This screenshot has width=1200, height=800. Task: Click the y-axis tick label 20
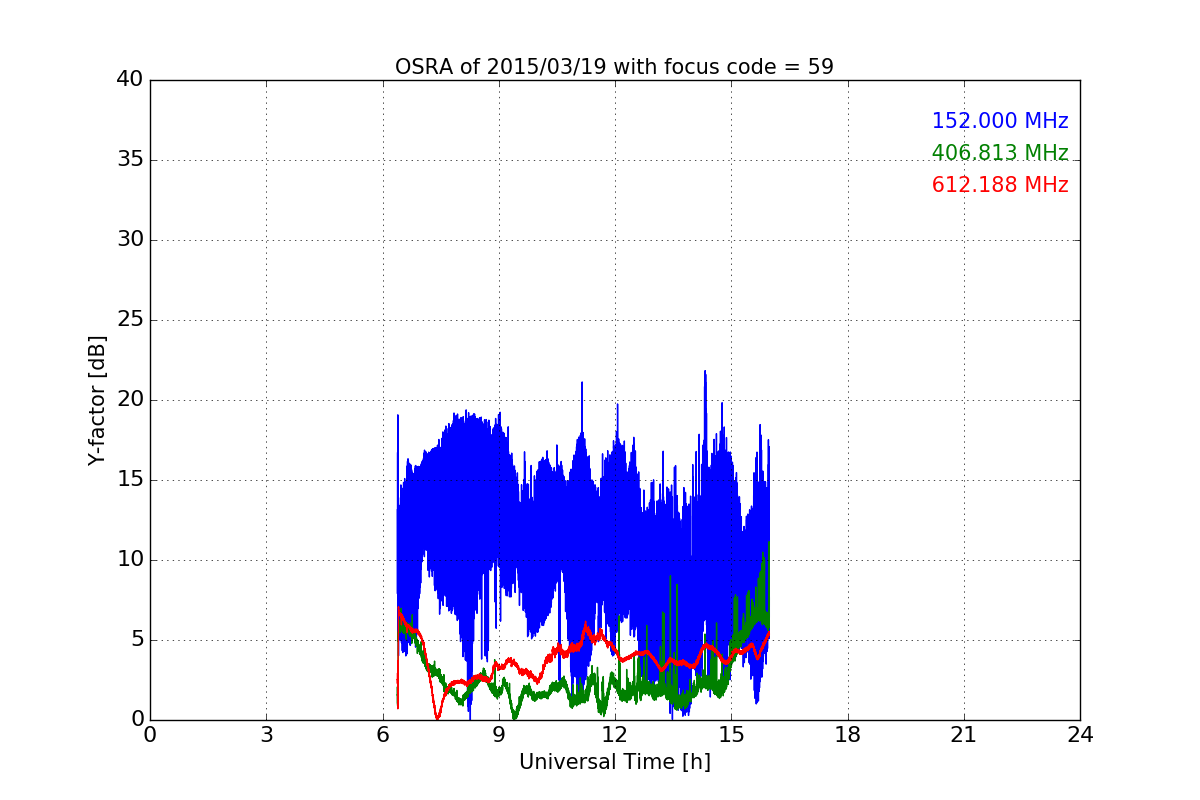[130, 400]
